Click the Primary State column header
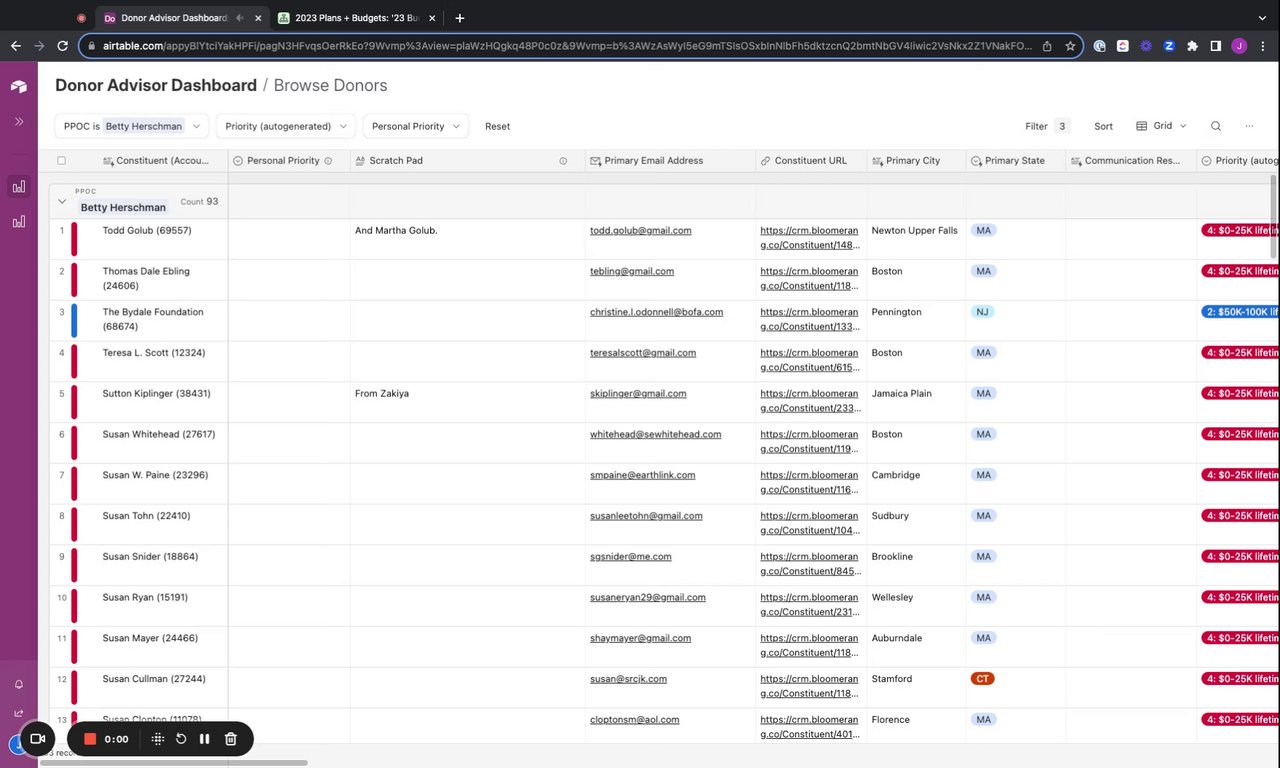 (1016, 161)
